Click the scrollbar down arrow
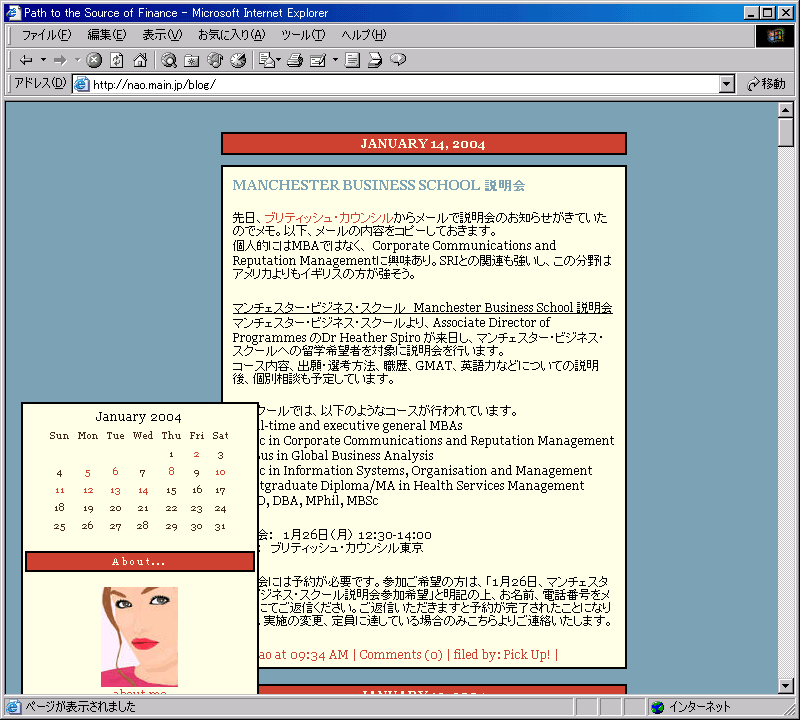800x720 pixels. [x=786, y=686]
